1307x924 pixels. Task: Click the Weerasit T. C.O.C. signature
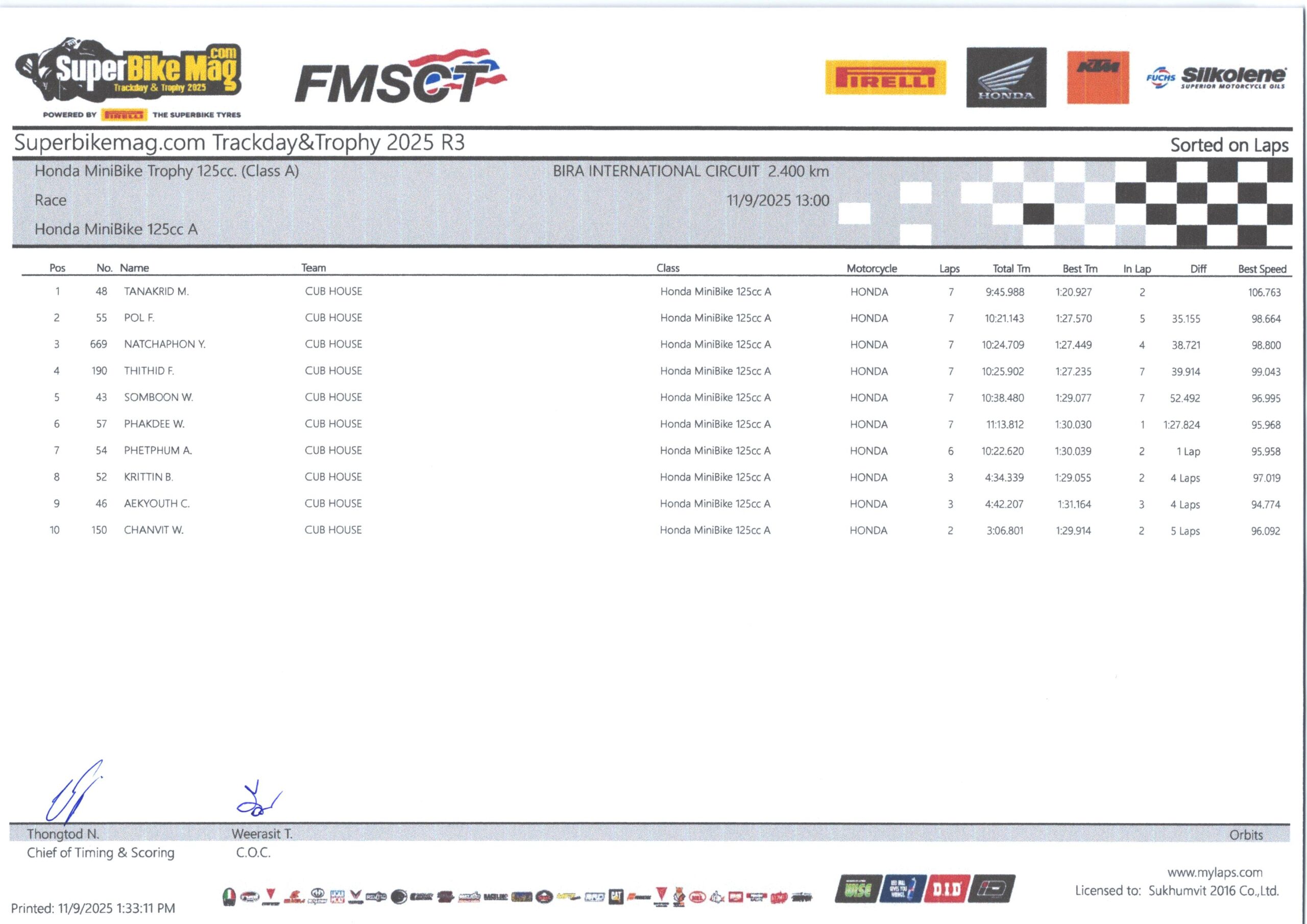(x=258, y=800)
